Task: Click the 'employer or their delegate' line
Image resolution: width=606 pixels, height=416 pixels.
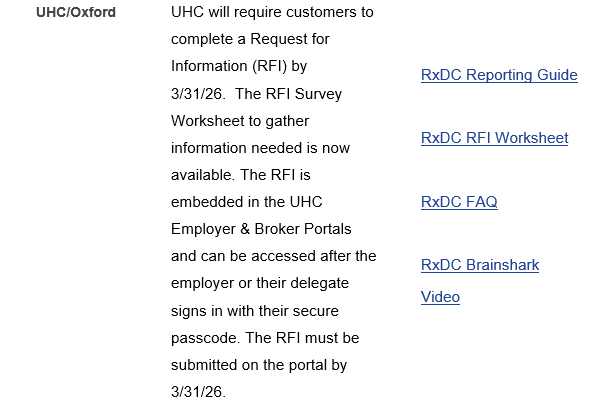Action: (x=261, y=283)
